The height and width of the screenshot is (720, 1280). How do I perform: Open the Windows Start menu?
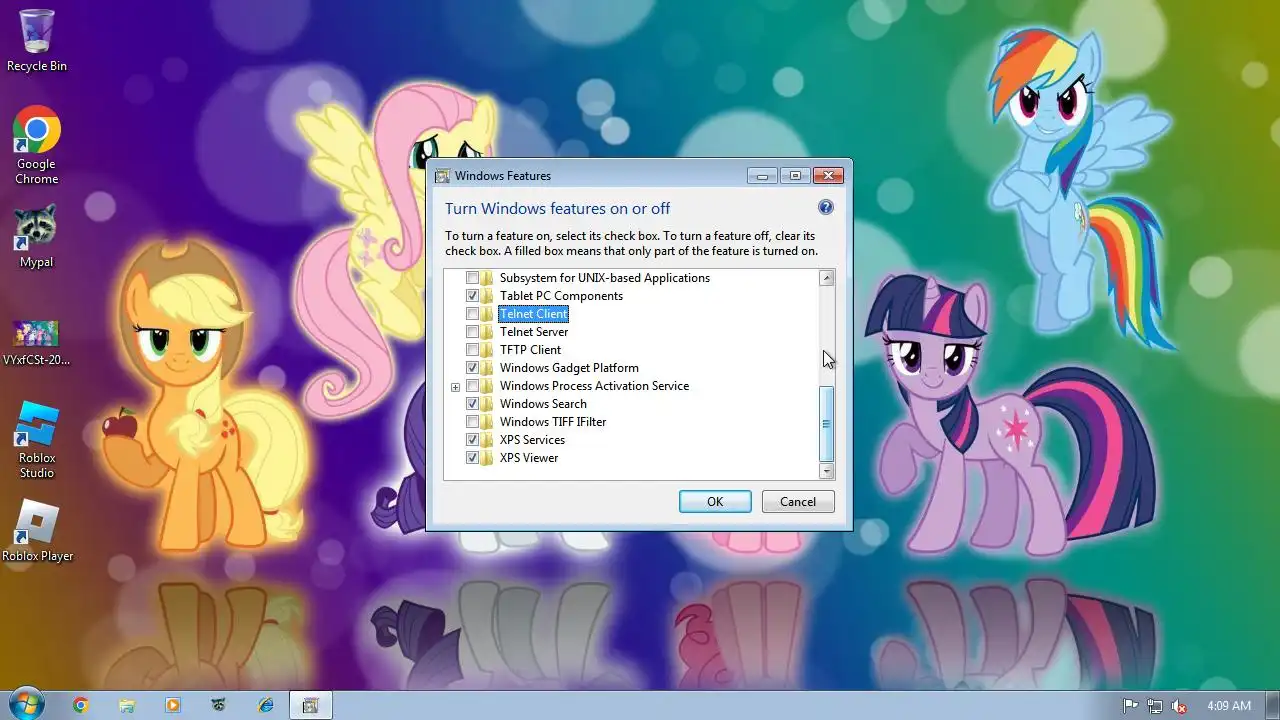[x=25, y=704]
